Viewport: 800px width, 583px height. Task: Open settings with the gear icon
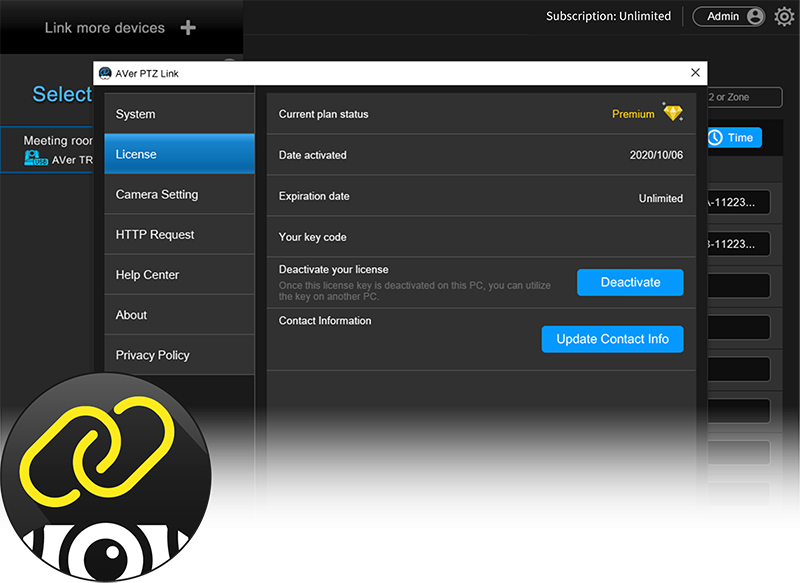click(x=784, y=17)
